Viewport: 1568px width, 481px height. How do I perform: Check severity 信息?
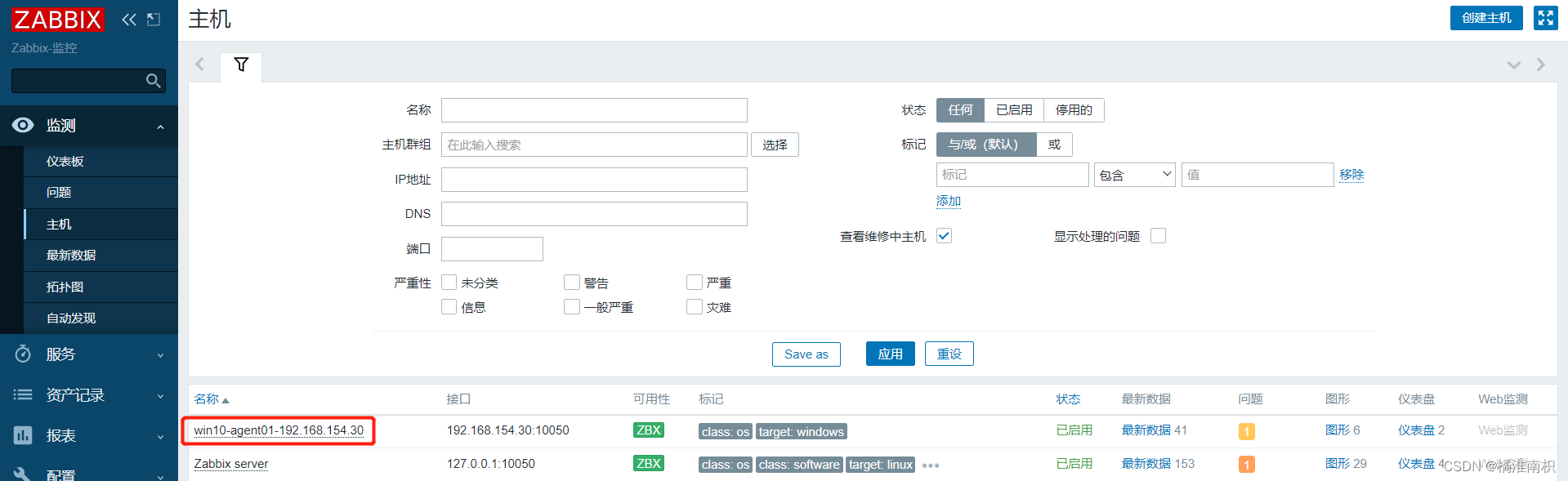tap(449, 307)
